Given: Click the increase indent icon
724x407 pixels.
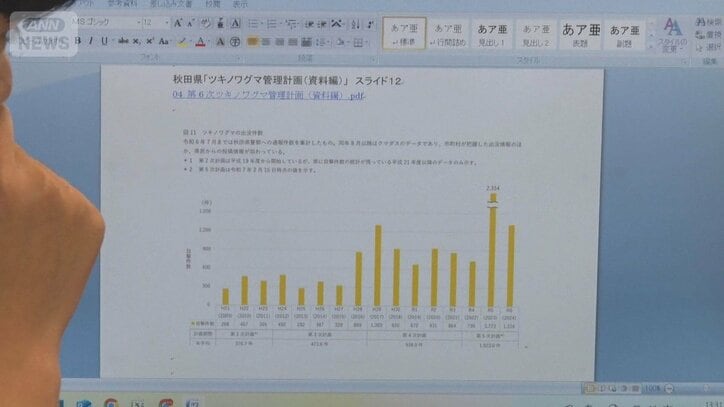Looking at the screenshot, I should tap(322, 24).
